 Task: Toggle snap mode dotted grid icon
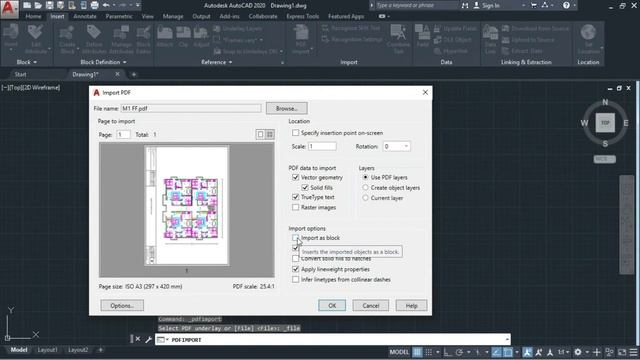(429, 352)
